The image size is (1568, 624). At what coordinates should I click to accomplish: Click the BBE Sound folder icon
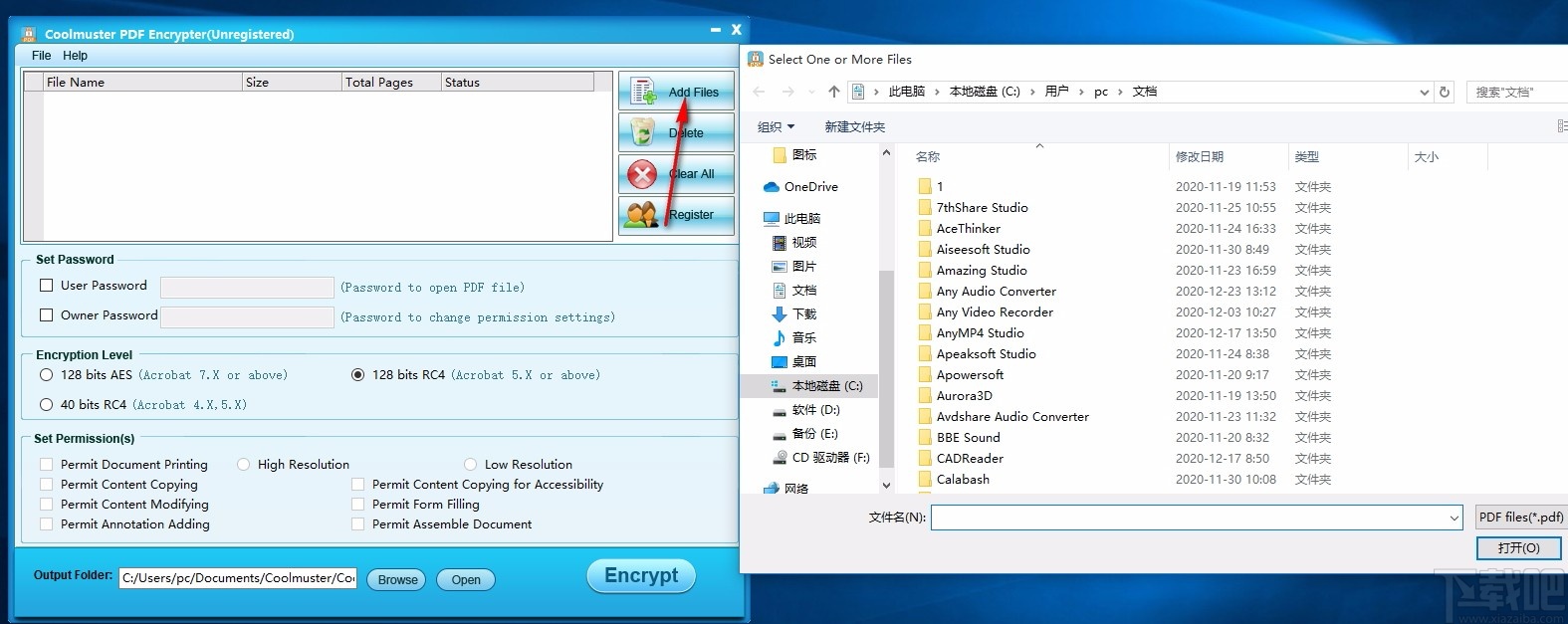(x=925, y=438)
